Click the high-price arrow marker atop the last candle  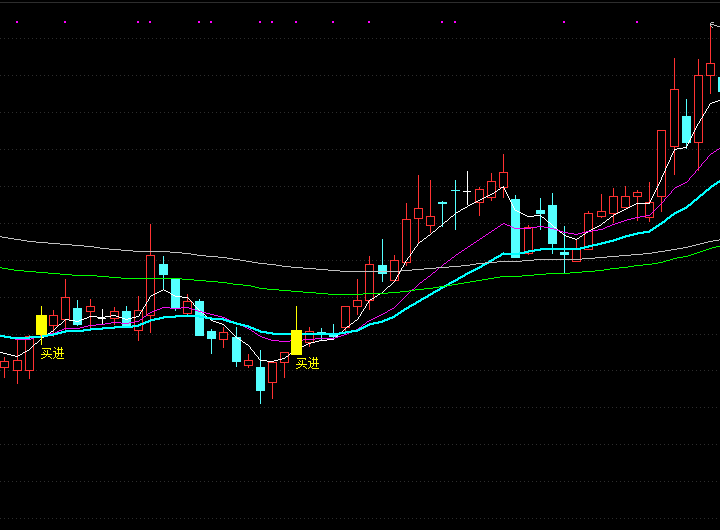[714, 25]
